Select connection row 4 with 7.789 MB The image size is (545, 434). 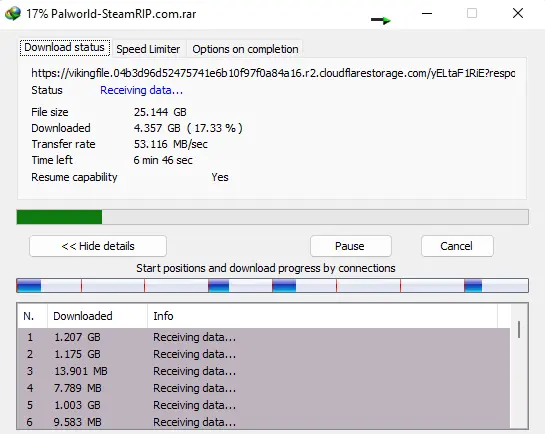[x=264, y=388]
